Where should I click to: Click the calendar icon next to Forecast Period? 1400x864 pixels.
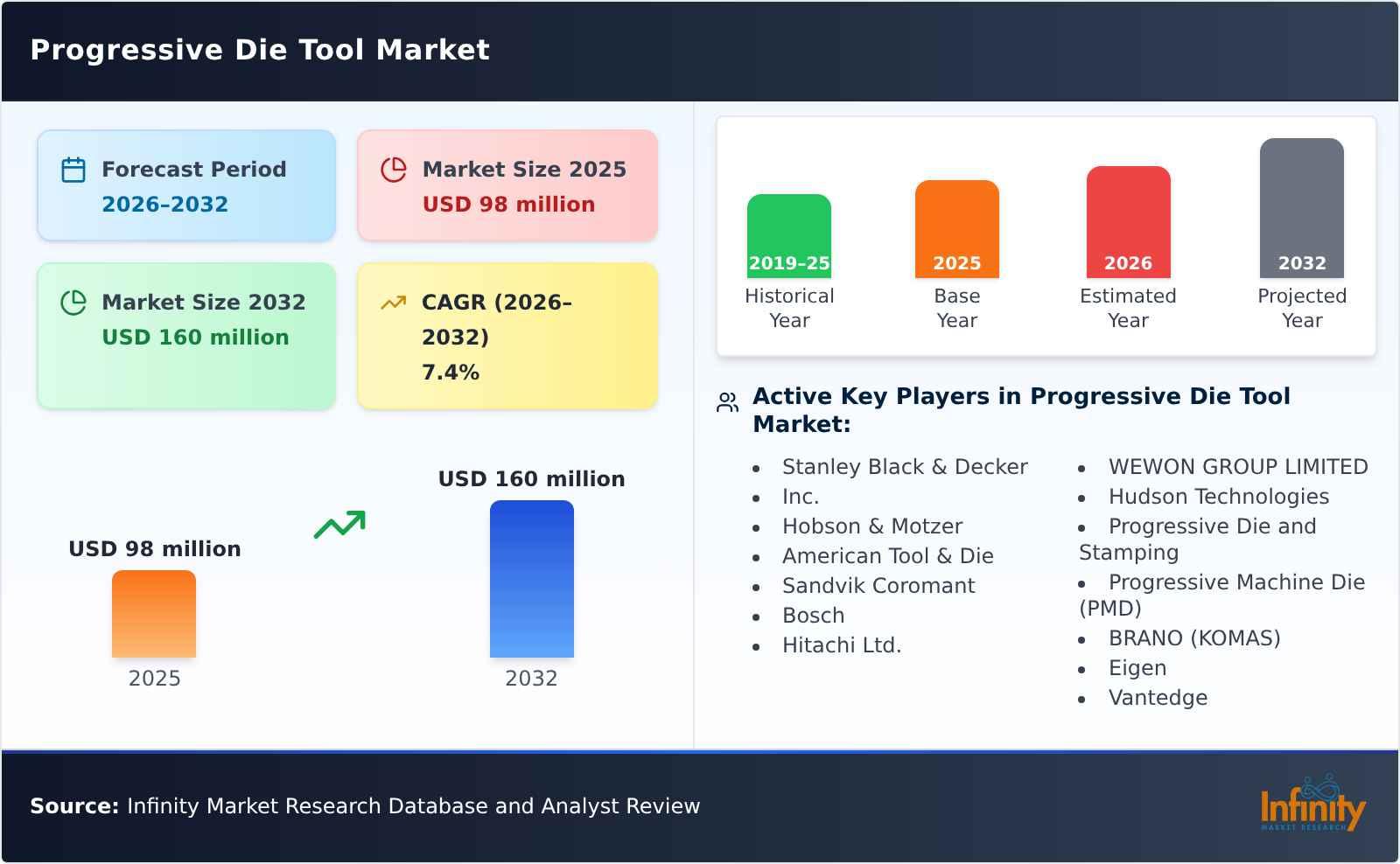[73, 171]
